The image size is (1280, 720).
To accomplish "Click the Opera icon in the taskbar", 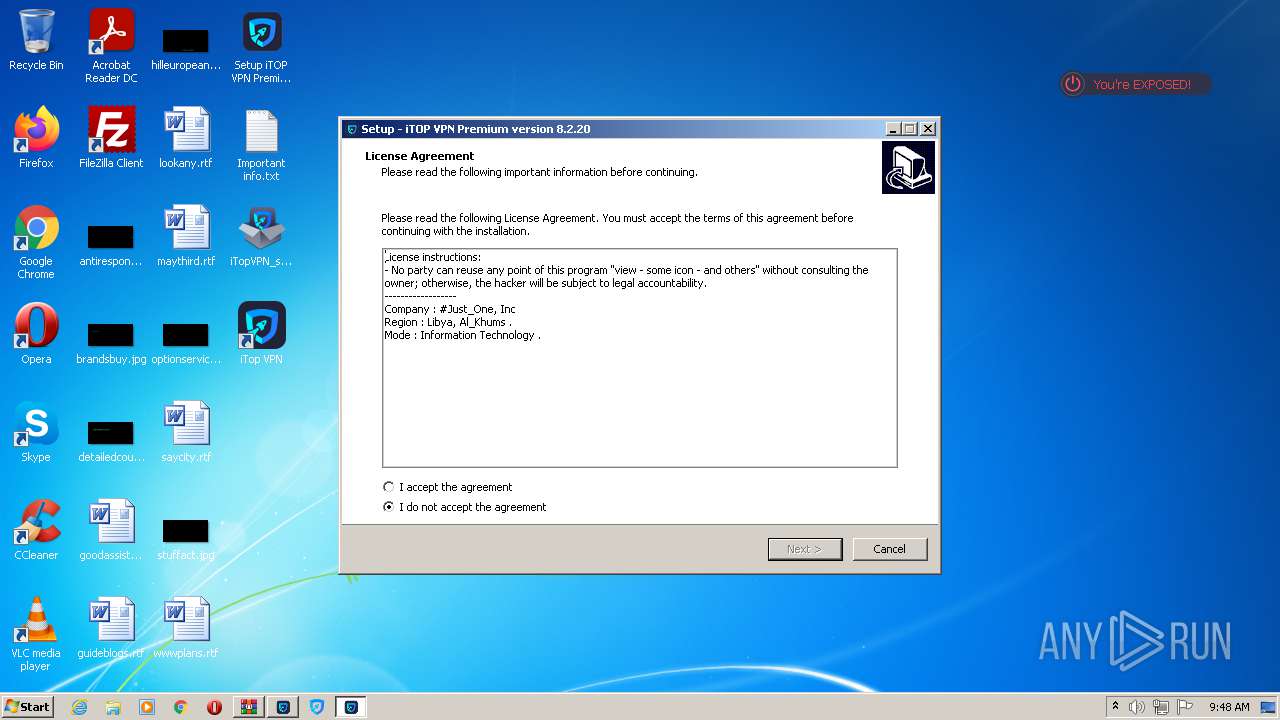I will (x=214, y=707).
